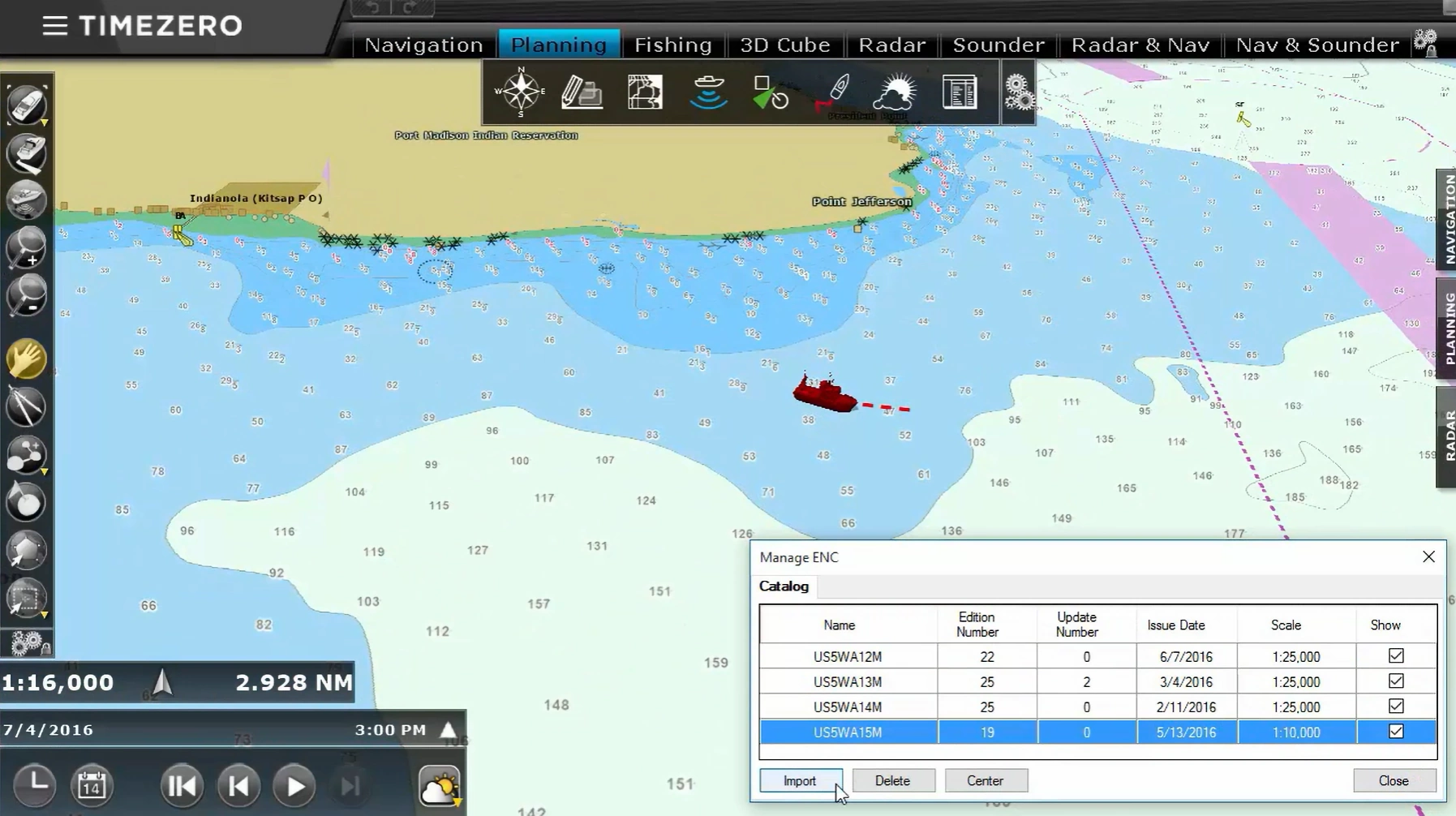The width and height of the screenshot is (1456, 816).
Task: Play the timeline animation
Action: (294, 786)
